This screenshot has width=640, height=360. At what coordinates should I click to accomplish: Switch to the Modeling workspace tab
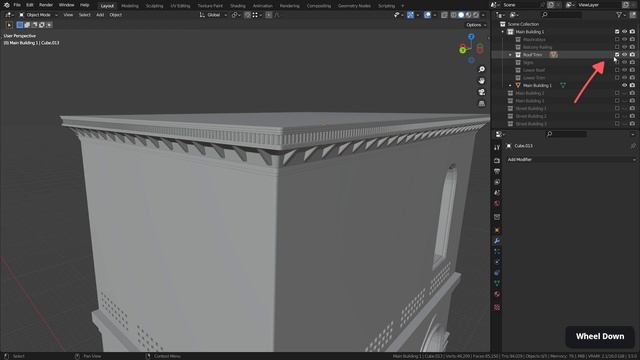pos(130,6)
